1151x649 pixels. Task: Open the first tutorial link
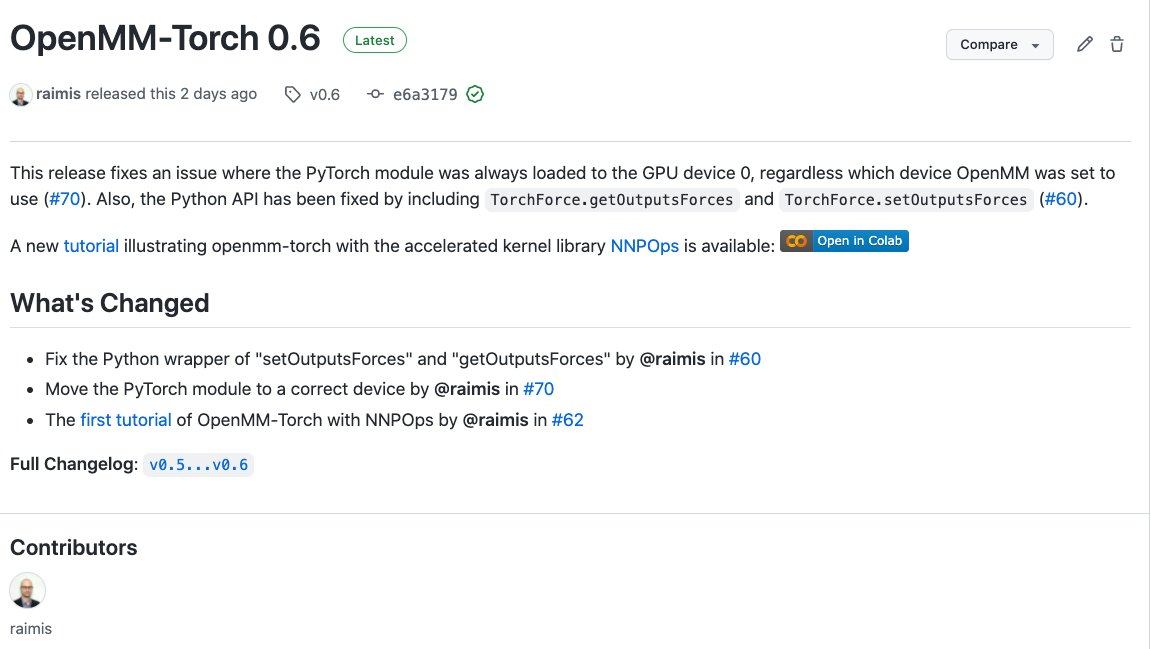click(x=126, y=420)
